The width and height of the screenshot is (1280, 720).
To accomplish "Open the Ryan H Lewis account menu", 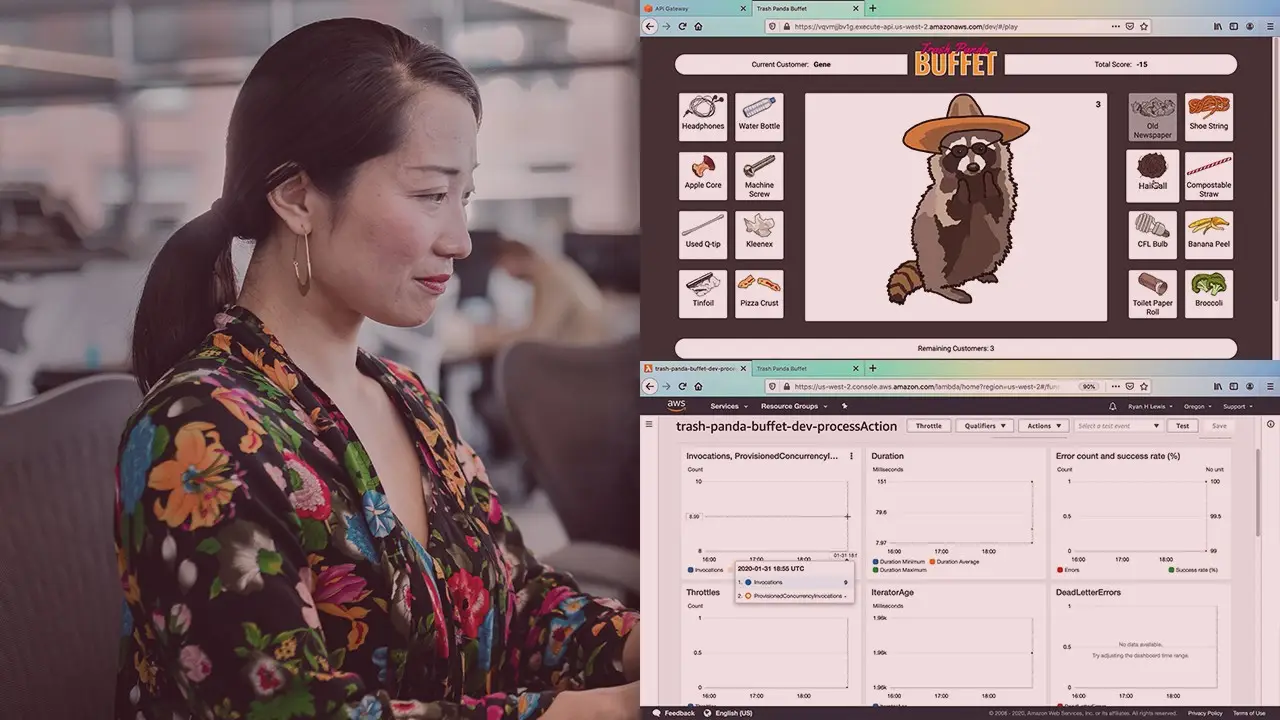I will click(x=1152, y=407).
